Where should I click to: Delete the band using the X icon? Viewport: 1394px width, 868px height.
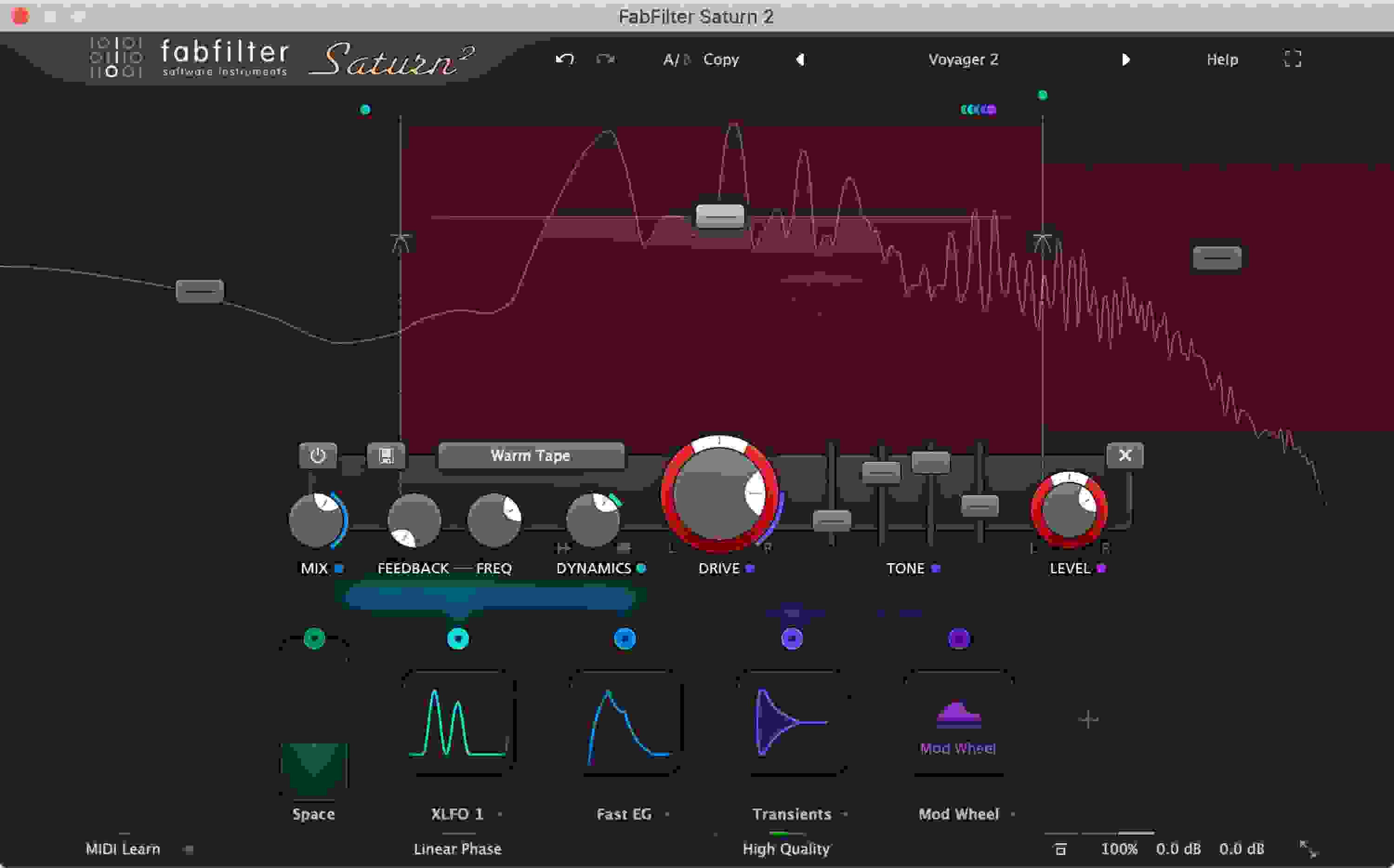pyautogui.click(x=1124, y=454)
